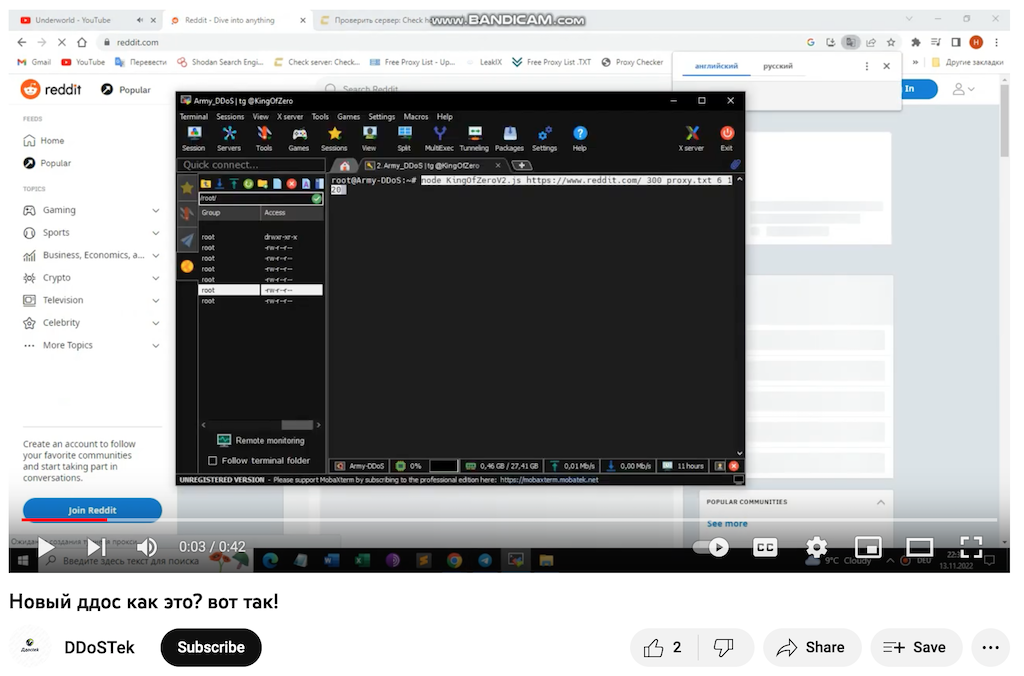Open the Windows Start menu
This screenshot has width=1024, height=676.
(x=23, y=560)
